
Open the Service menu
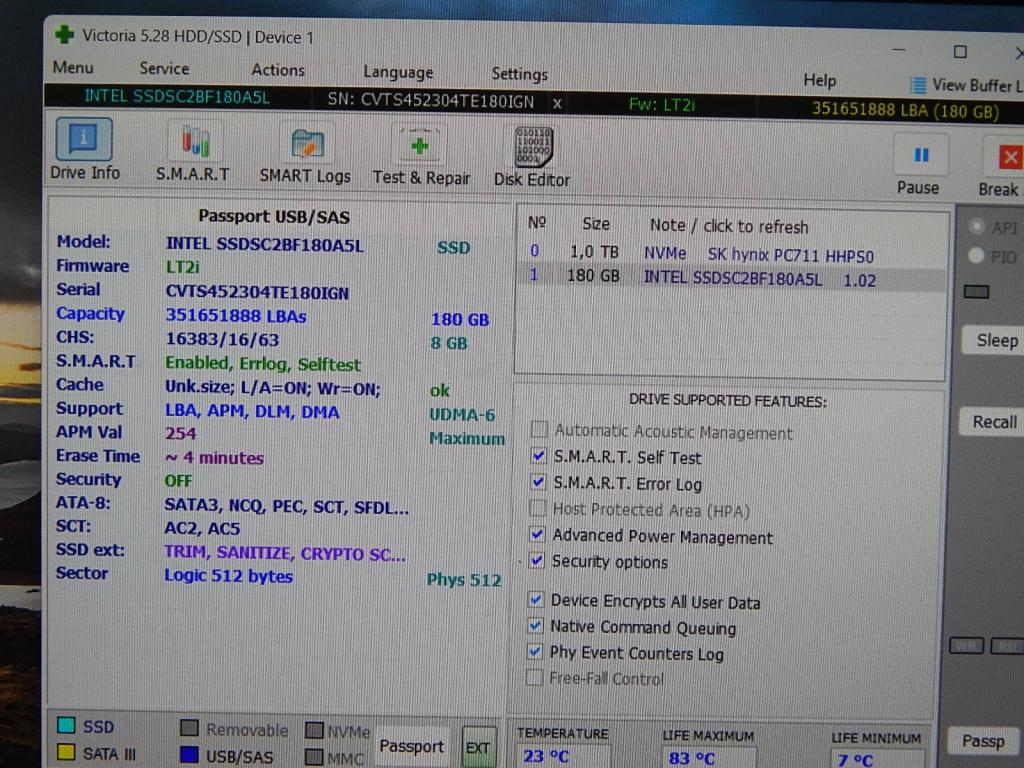[x=164, y=69]
